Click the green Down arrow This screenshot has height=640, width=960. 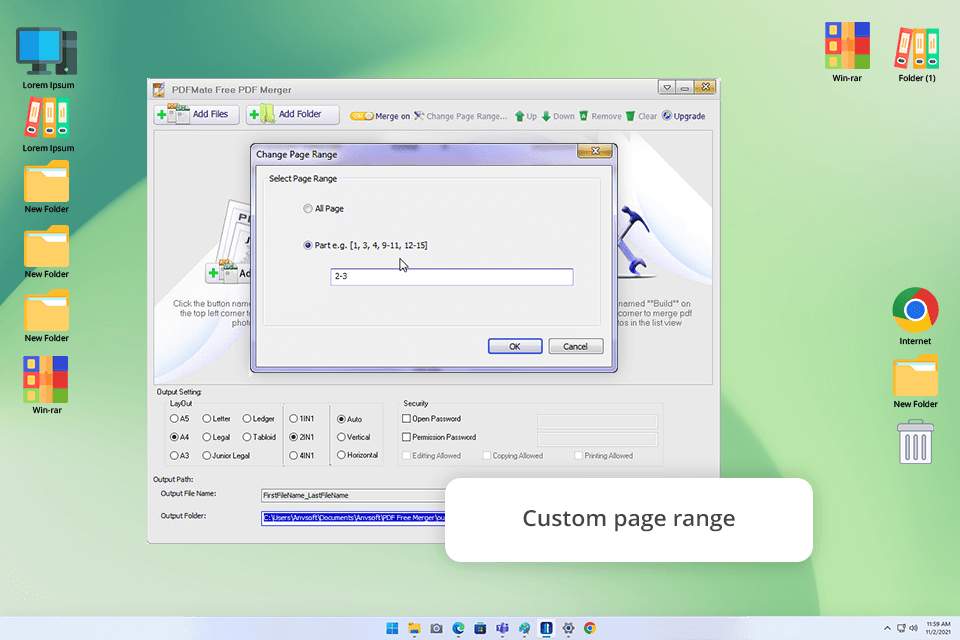tap(546, 116)
